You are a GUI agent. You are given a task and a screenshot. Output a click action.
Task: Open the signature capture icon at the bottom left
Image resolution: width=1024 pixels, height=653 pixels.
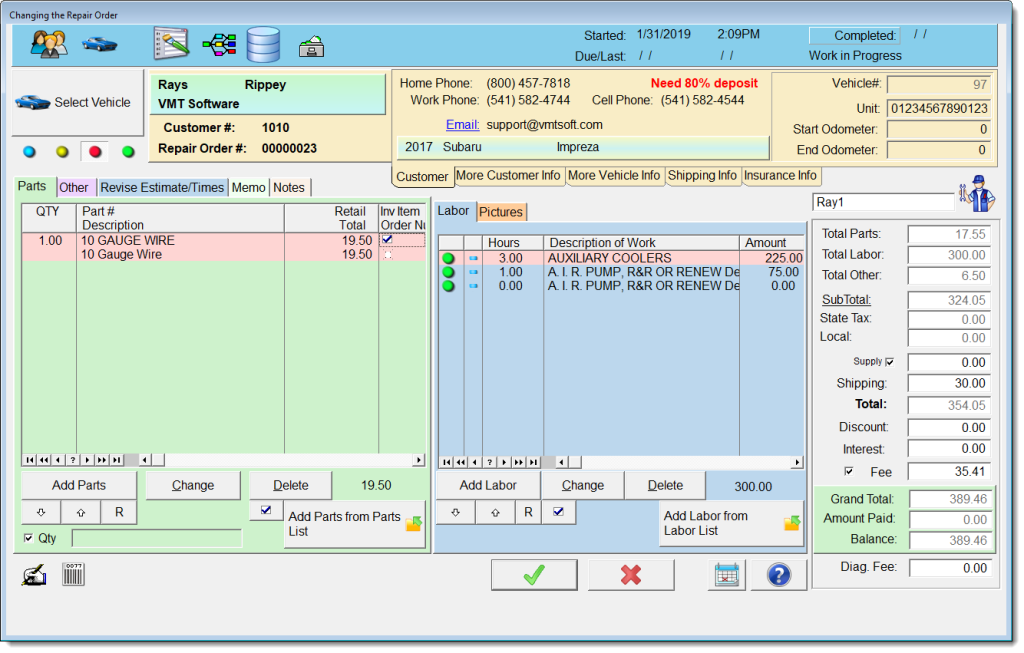click(x=34, y=575)
